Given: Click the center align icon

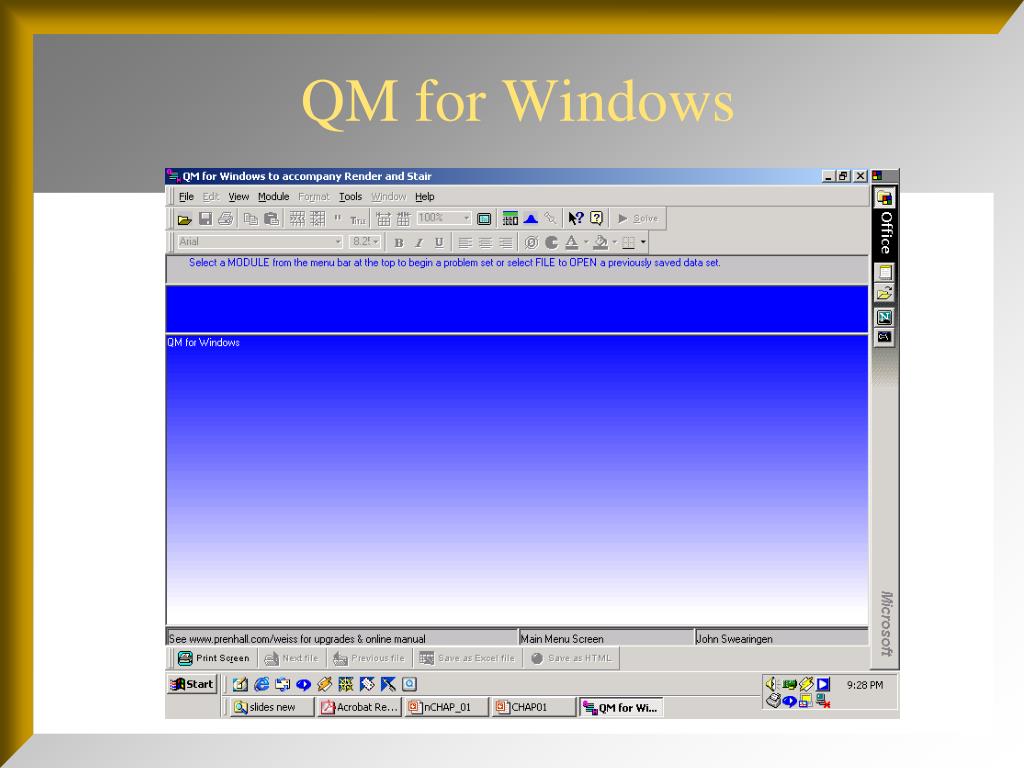Looking at the screenshot, I should click(x=485, y=243).
